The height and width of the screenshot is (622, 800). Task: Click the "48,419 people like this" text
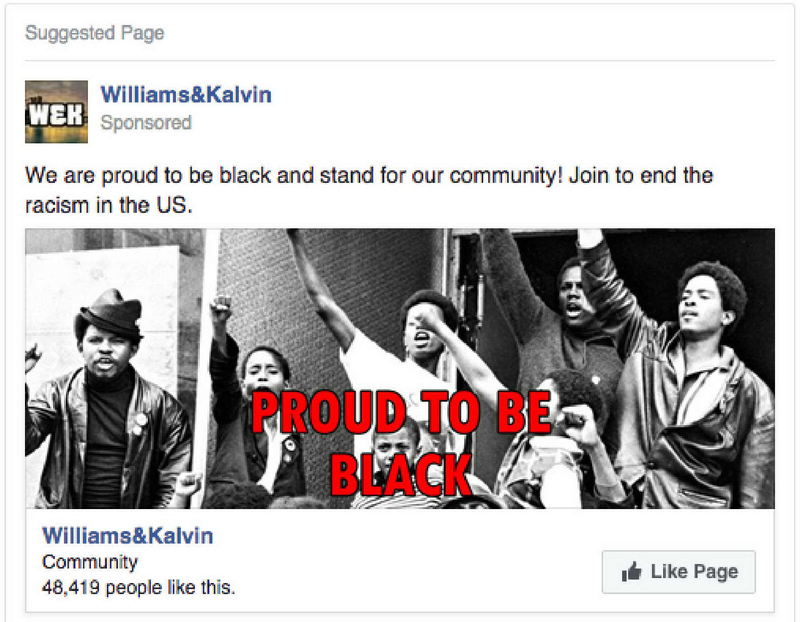[x=139, y=587]
